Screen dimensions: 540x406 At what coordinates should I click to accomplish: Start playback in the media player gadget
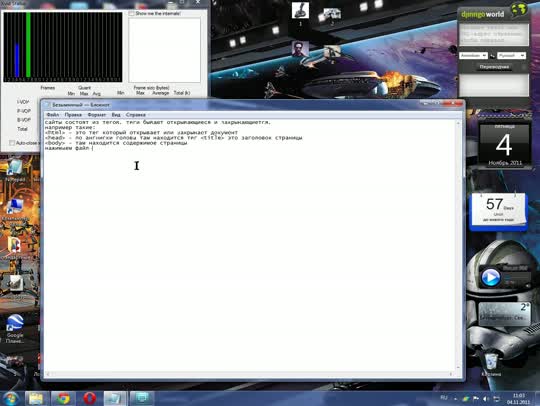tap(491, 277)
